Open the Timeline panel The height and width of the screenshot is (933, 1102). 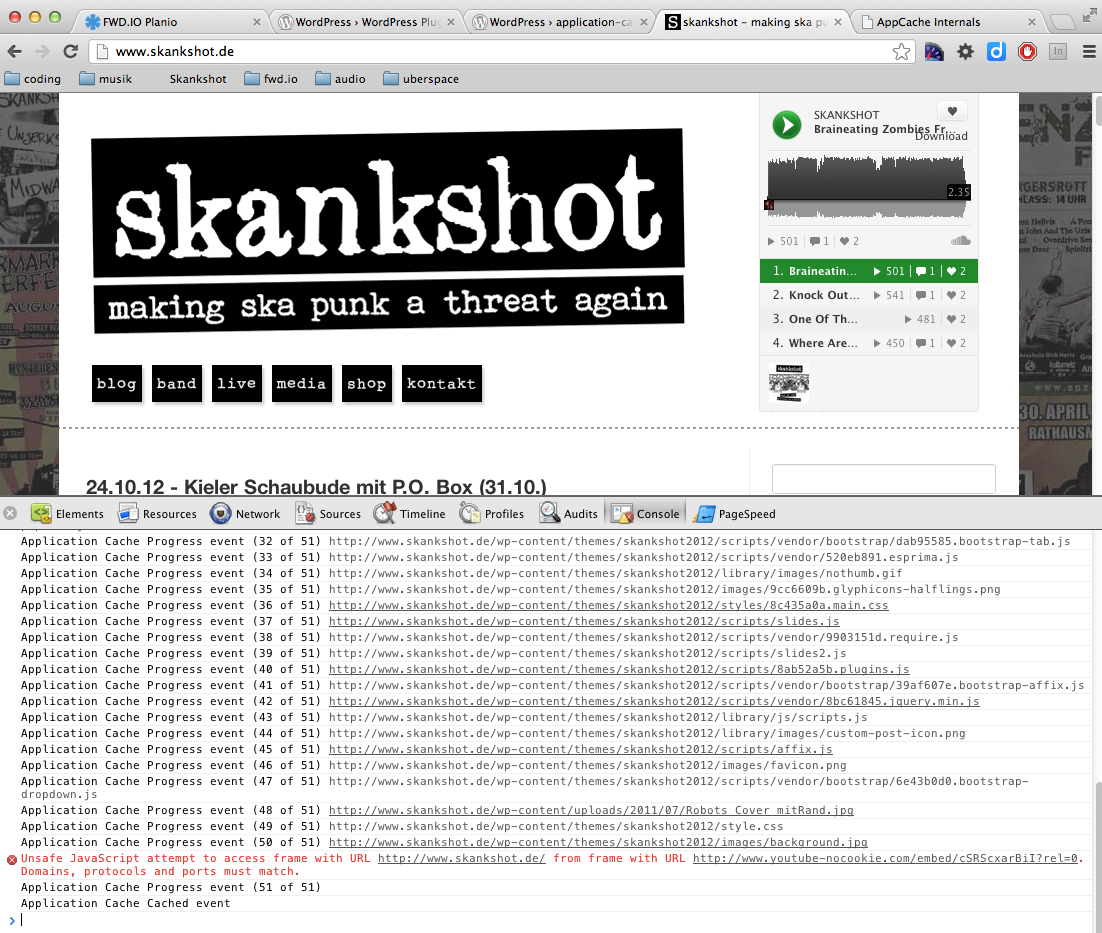pos(410,514)
